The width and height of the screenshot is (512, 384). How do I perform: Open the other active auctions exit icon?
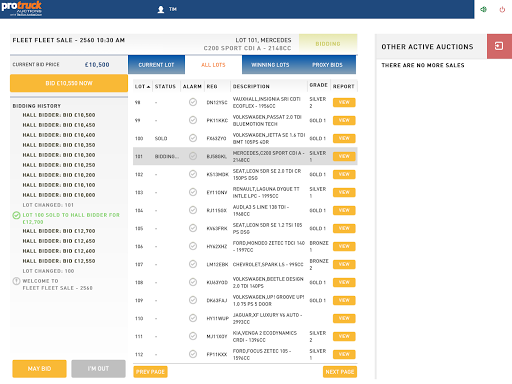[499, 46]
